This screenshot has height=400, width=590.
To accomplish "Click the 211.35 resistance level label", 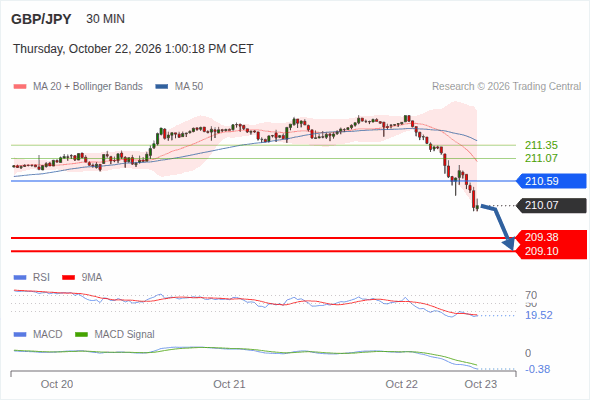I will click(541, 145).
